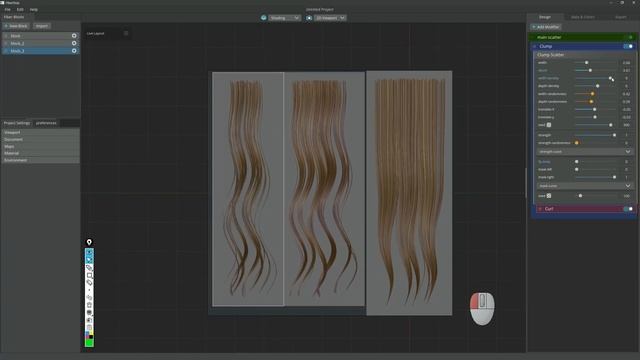640x360 pixels.
Task: Click the plus icon on Add Modifier
Action: tap(534, 27)
